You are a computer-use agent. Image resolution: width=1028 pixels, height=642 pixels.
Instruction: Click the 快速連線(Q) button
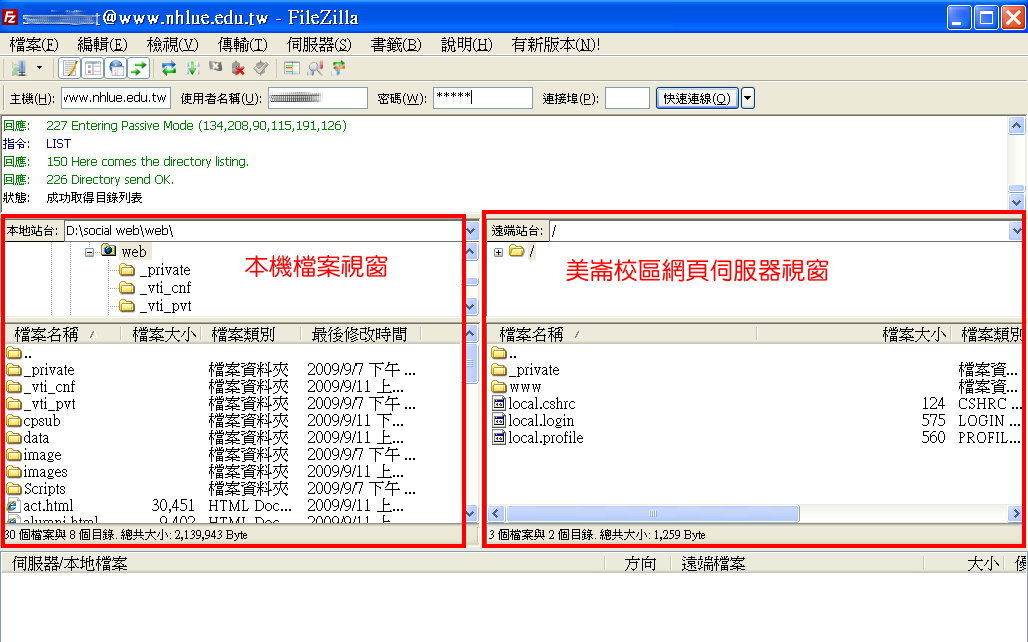[x=697, y=98]
